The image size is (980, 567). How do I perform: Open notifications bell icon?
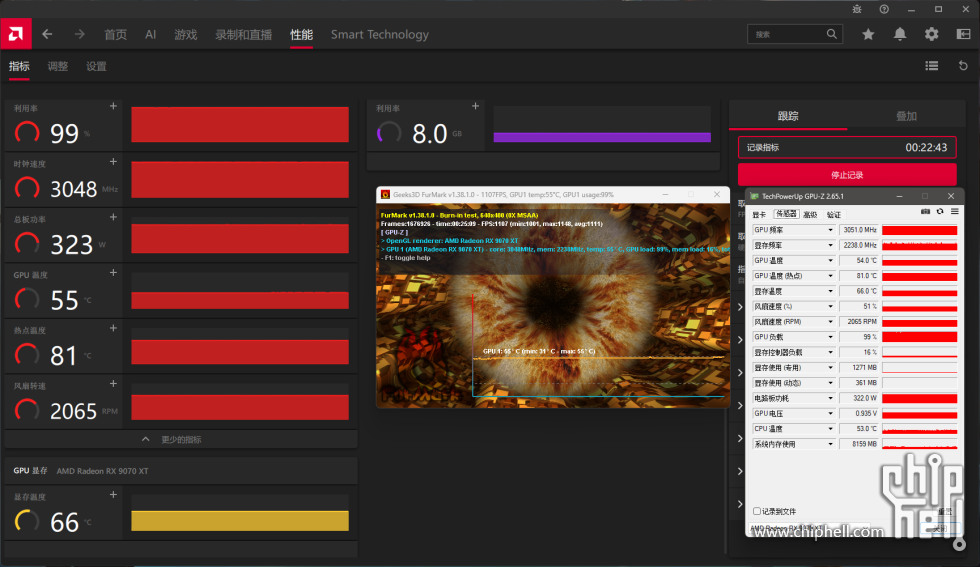click(899, 34)
